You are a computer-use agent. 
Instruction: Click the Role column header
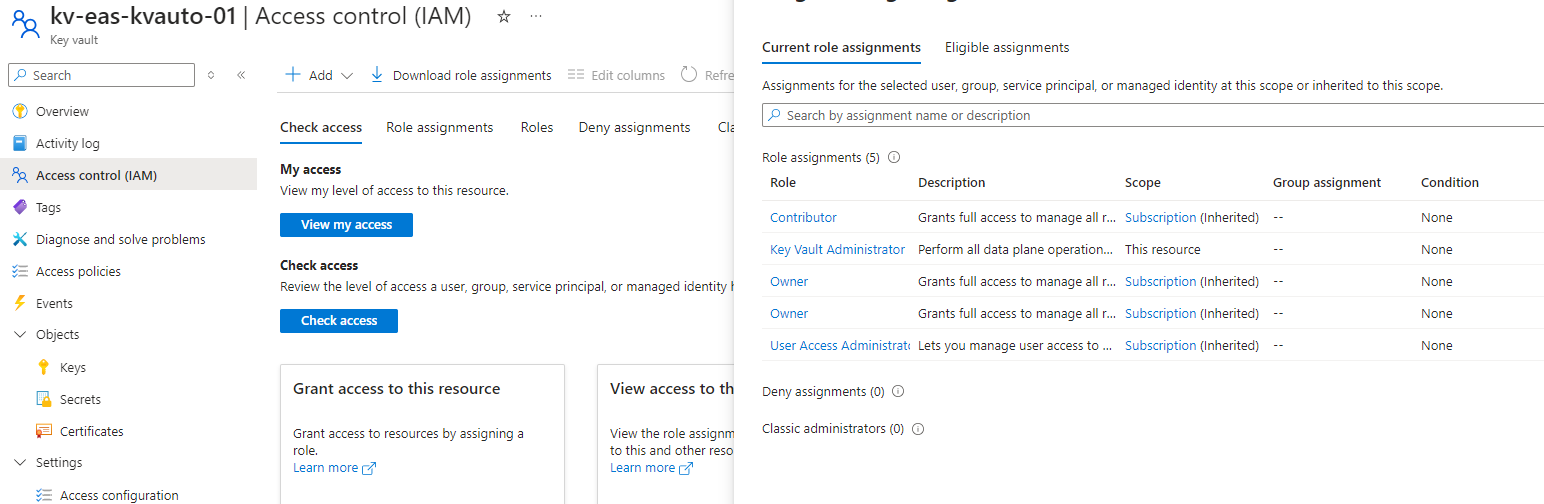tap(783, 183)
